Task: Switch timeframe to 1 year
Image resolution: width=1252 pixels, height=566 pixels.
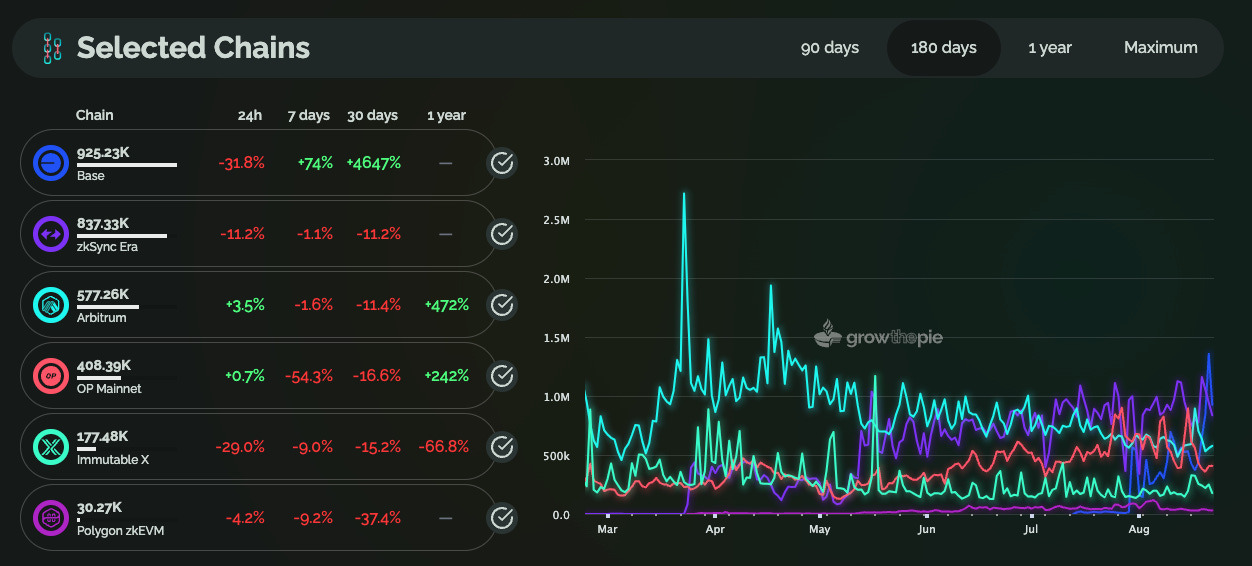Action: click(x=1050, y=48)
